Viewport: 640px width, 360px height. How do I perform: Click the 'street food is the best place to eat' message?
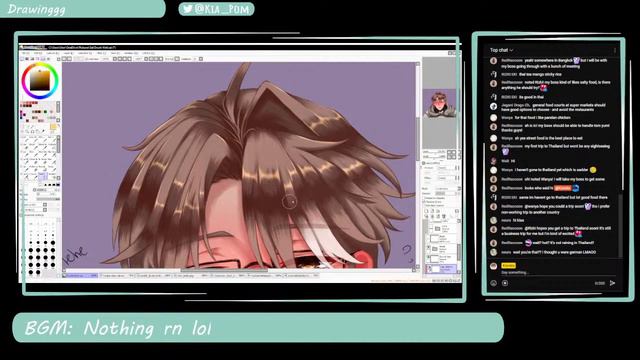tap(542, 138)
